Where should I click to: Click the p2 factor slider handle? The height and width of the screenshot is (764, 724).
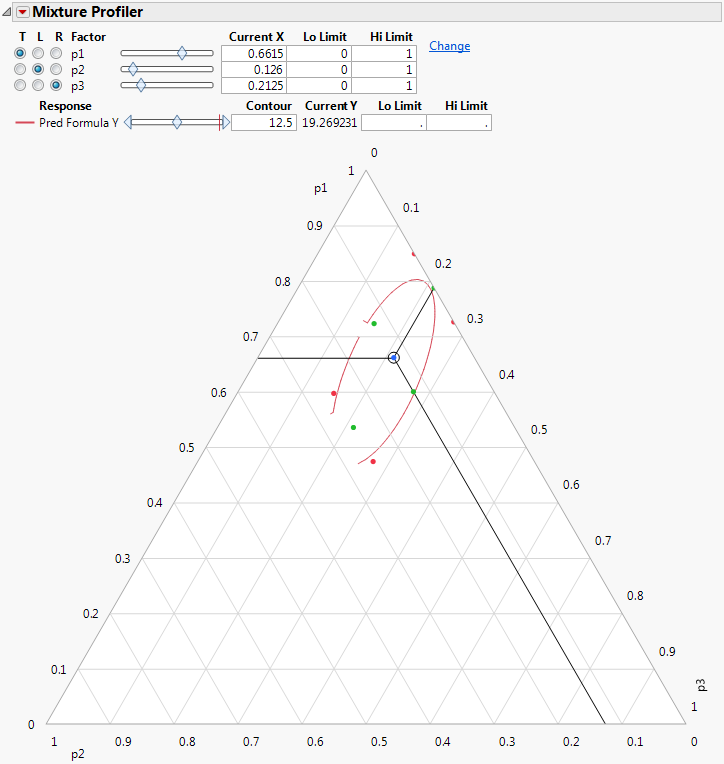point(133,69)
